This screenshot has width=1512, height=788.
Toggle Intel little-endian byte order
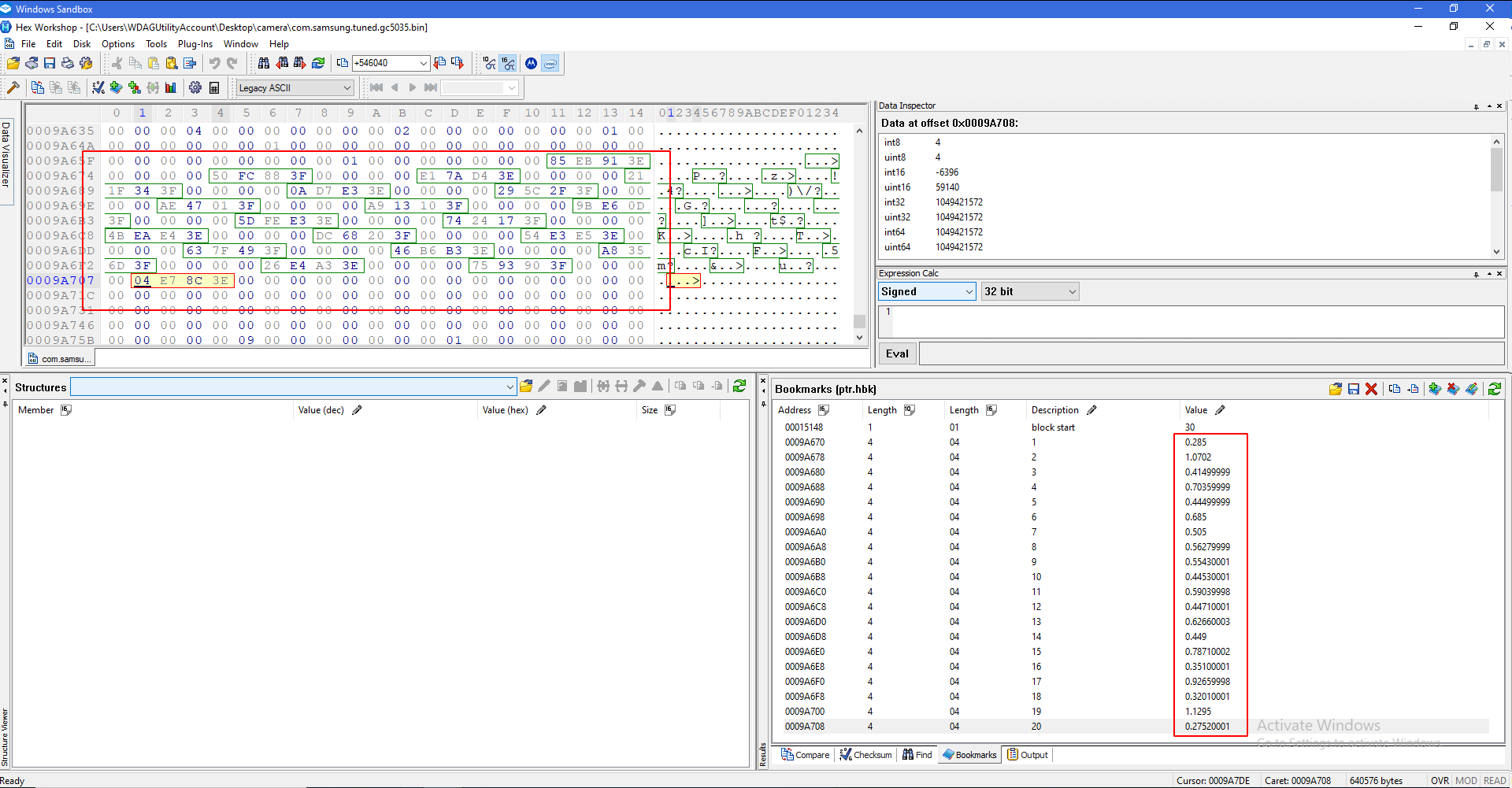point(550,63)
